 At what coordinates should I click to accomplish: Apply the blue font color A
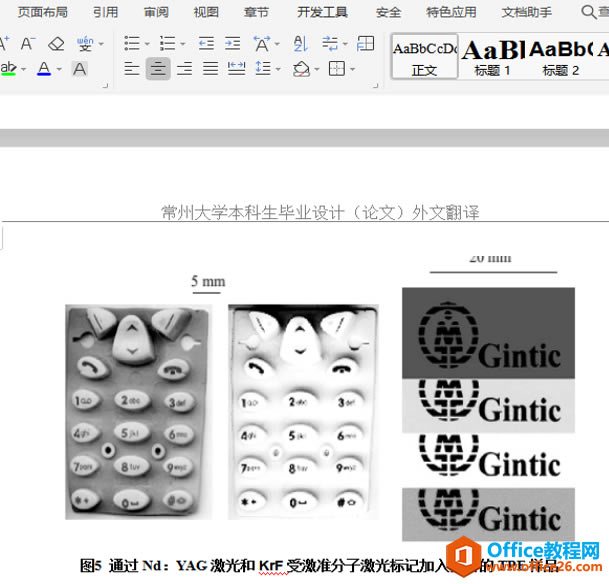[x=44, y=69]
